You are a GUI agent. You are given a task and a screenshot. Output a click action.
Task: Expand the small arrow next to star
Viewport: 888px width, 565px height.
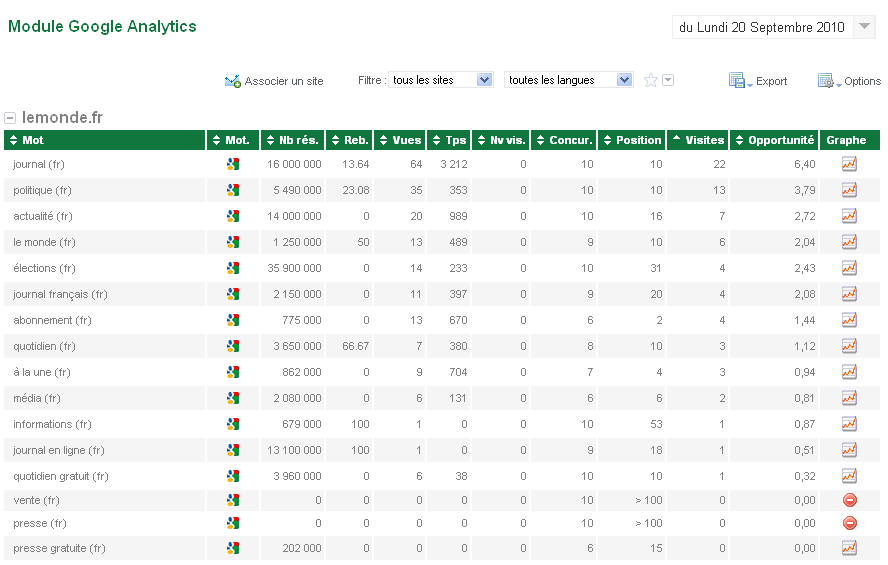tap(668, 81)
